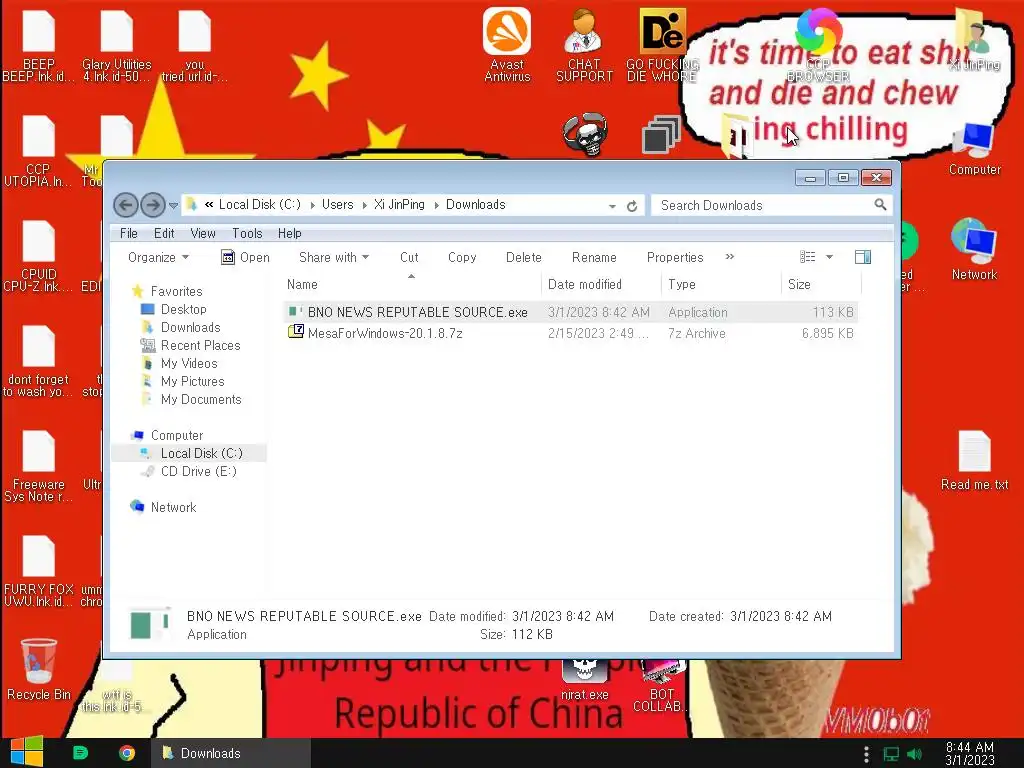Open Chrome from the taskbar
The image size is (1024, 768).
tap(127, 753)
